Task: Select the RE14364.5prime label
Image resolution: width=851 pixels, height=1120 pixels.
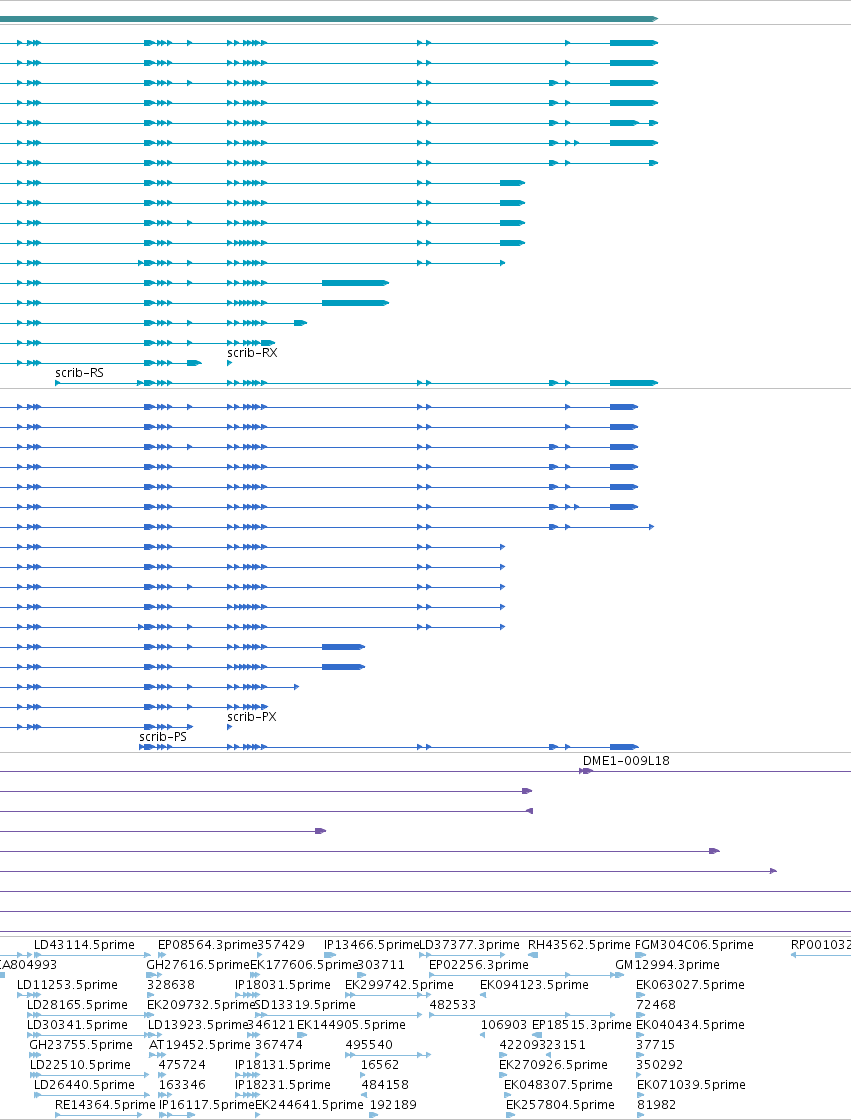Action: 105,1105
